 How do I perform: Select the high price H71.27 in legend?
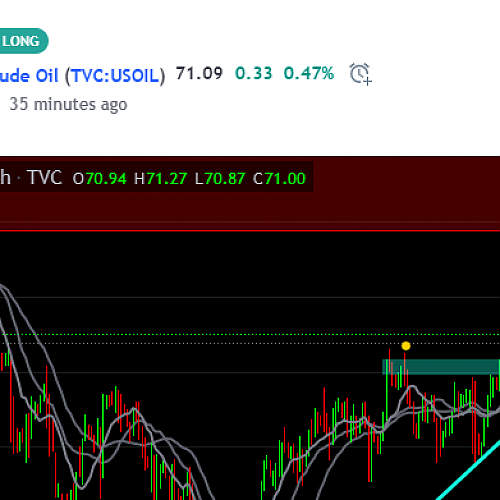click(x=160, y=179)
